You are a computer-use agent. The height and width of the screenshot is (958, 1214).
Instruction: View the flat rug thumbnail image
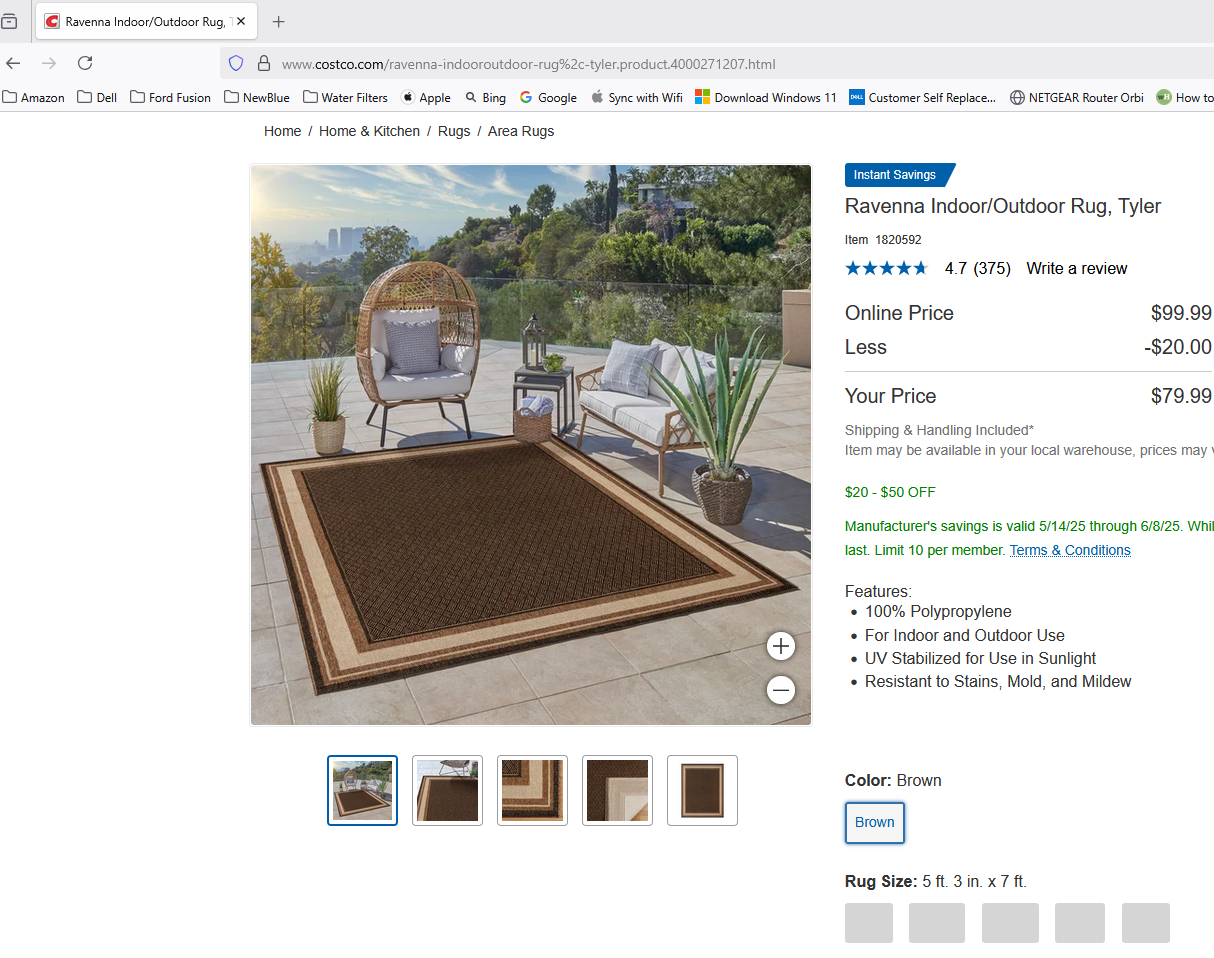point(702,790)
